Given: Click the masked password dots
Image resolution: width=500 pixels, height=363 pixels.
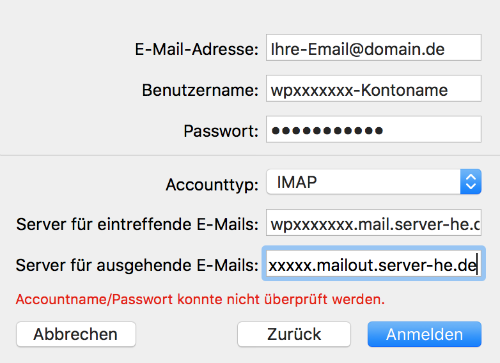Looking at the screenshot, I should 327,130.
